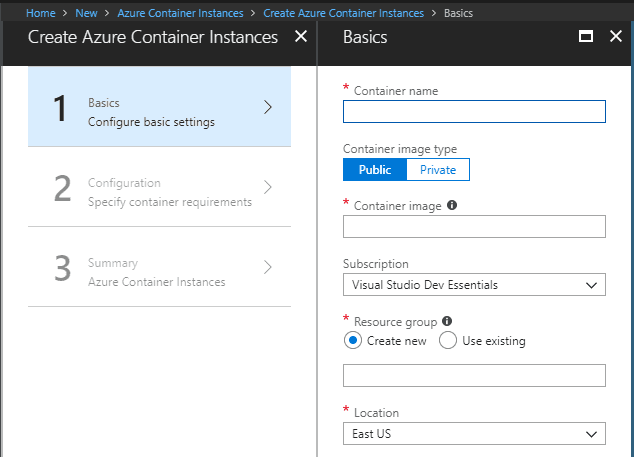Click the chevron arrow on Summary step
The height and width of the screenshot is (457, 634).
click(x=267, y=267)
